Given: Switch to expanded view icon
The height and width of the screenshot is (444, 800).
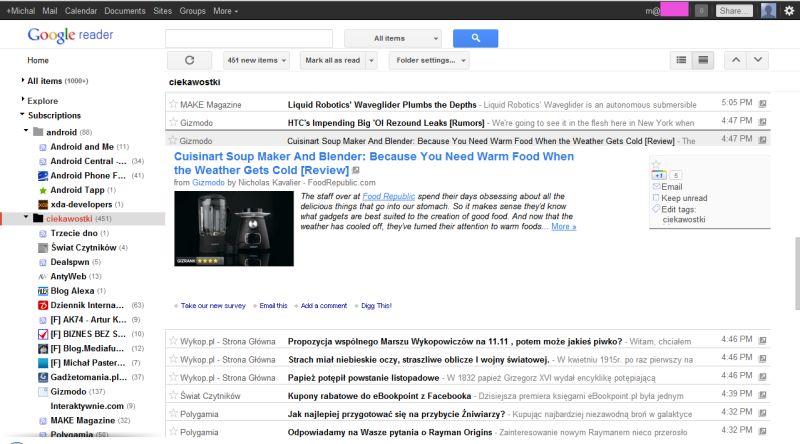Looking at the screenshot, I should 703,60.
